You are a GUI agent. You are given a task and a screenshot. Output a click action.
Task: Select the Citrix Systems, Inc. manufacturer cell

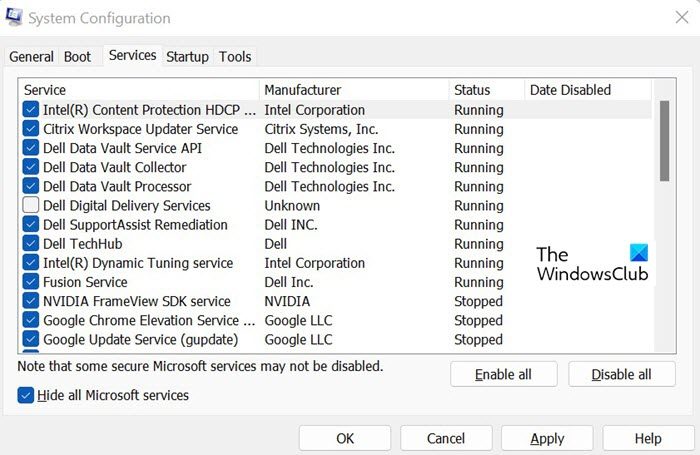click(x=321, y=129)
